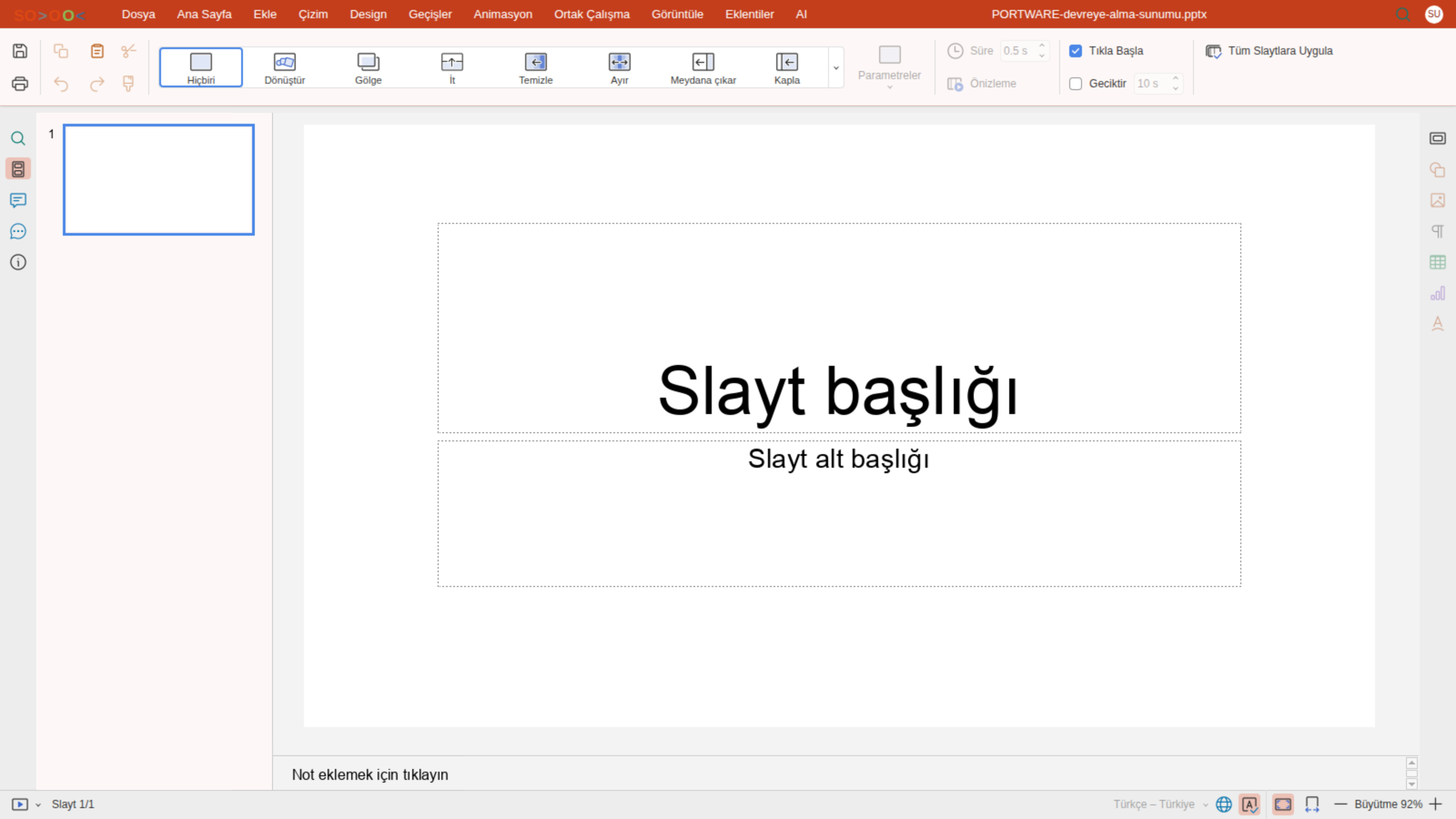Click the Redo arrow
The height and width of the screenshot is (819, 1456).
tap(97, 84)
